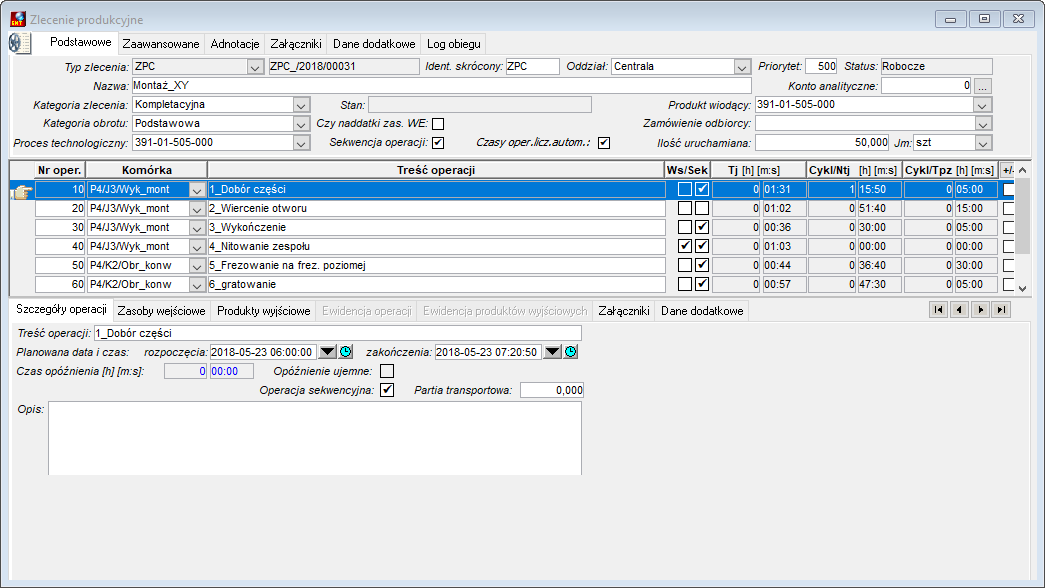Open rozpoczęcia date picker arrow

click(328, 352)
